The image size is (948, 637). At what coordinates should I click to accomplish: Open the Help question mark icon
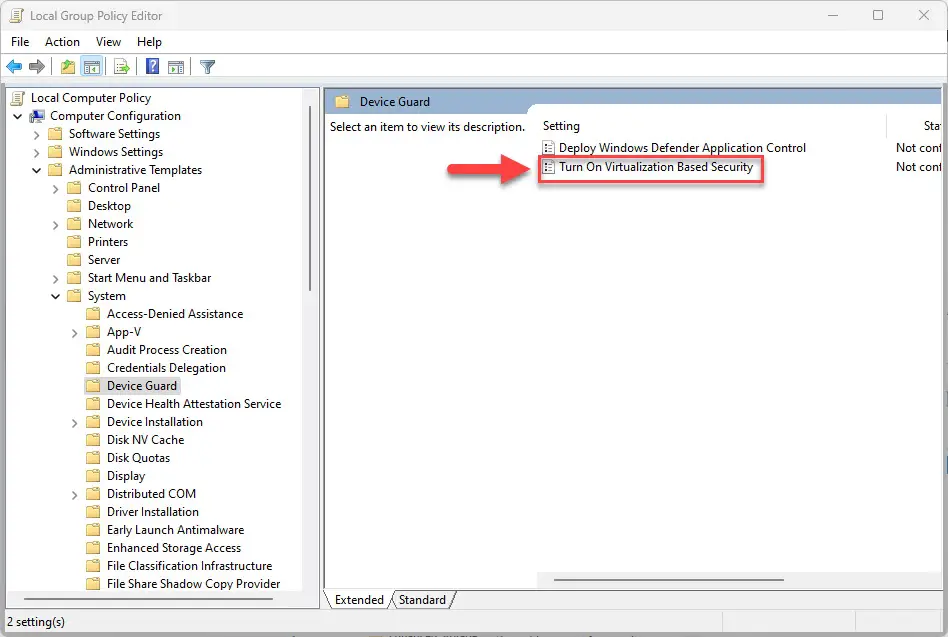(152, 66)
